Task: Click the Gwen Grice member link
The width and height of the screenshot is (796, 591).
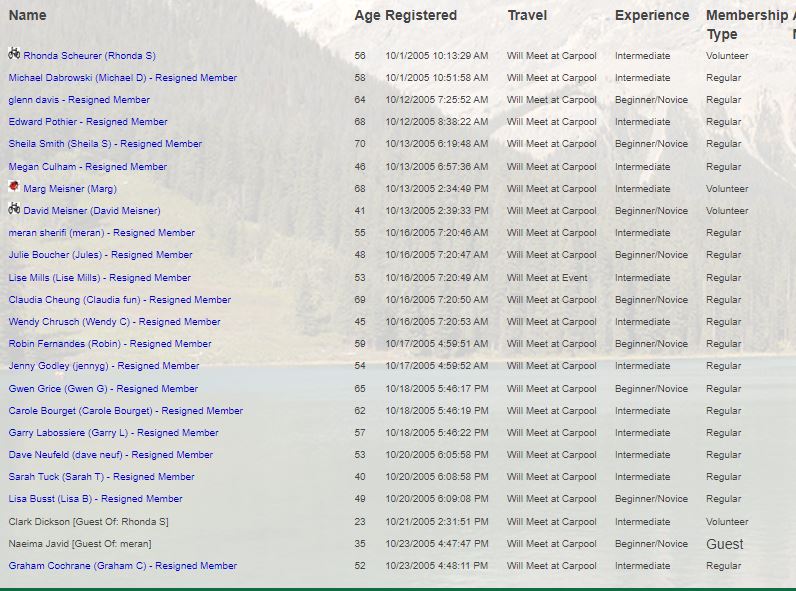Action: 103,389
